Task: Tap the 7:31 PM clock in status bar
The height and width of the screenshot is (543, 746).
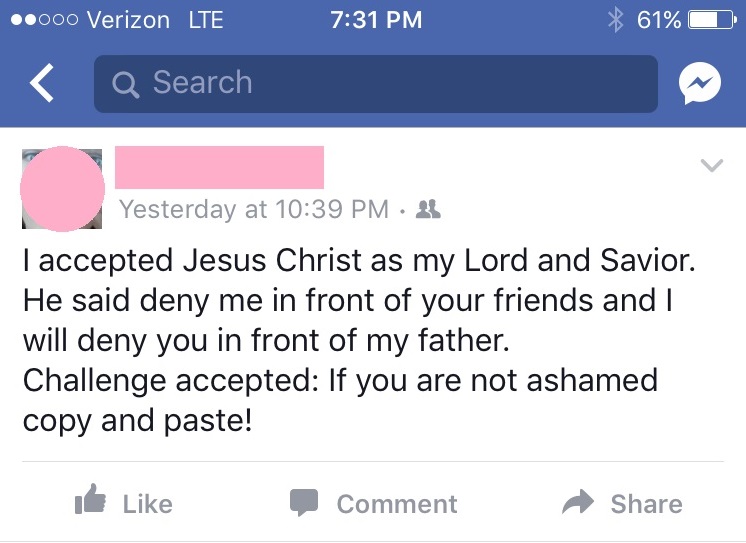Action: [375, 19]
